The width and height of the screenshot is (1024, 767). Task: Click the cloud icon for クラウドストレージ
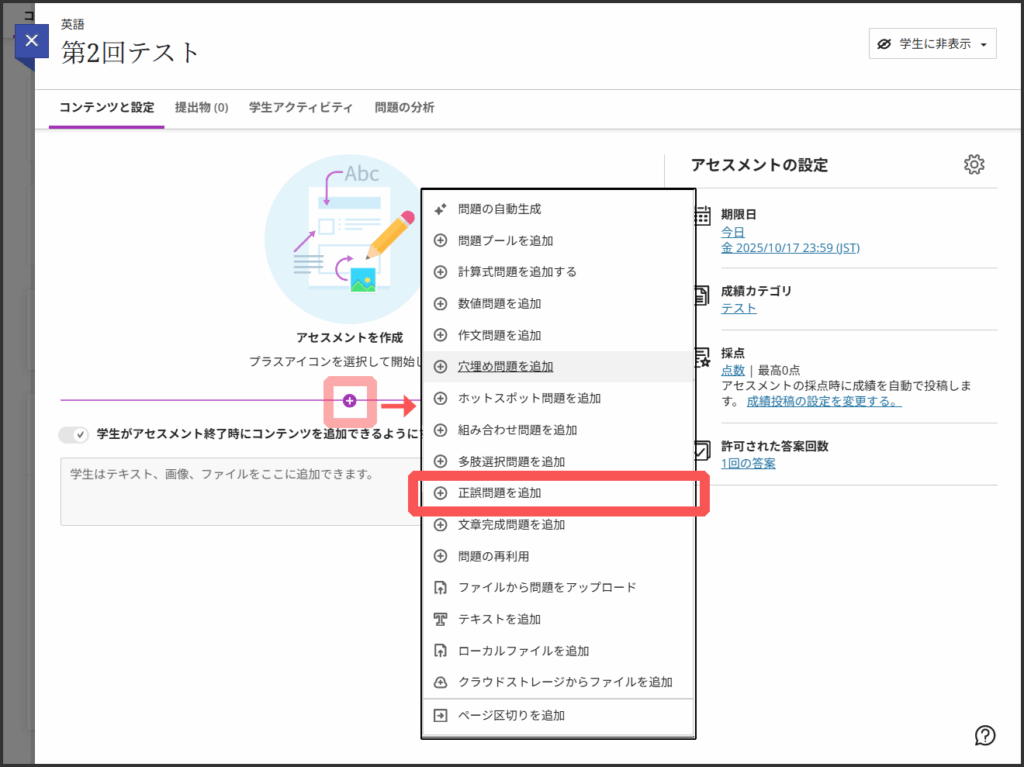point(440,682)
